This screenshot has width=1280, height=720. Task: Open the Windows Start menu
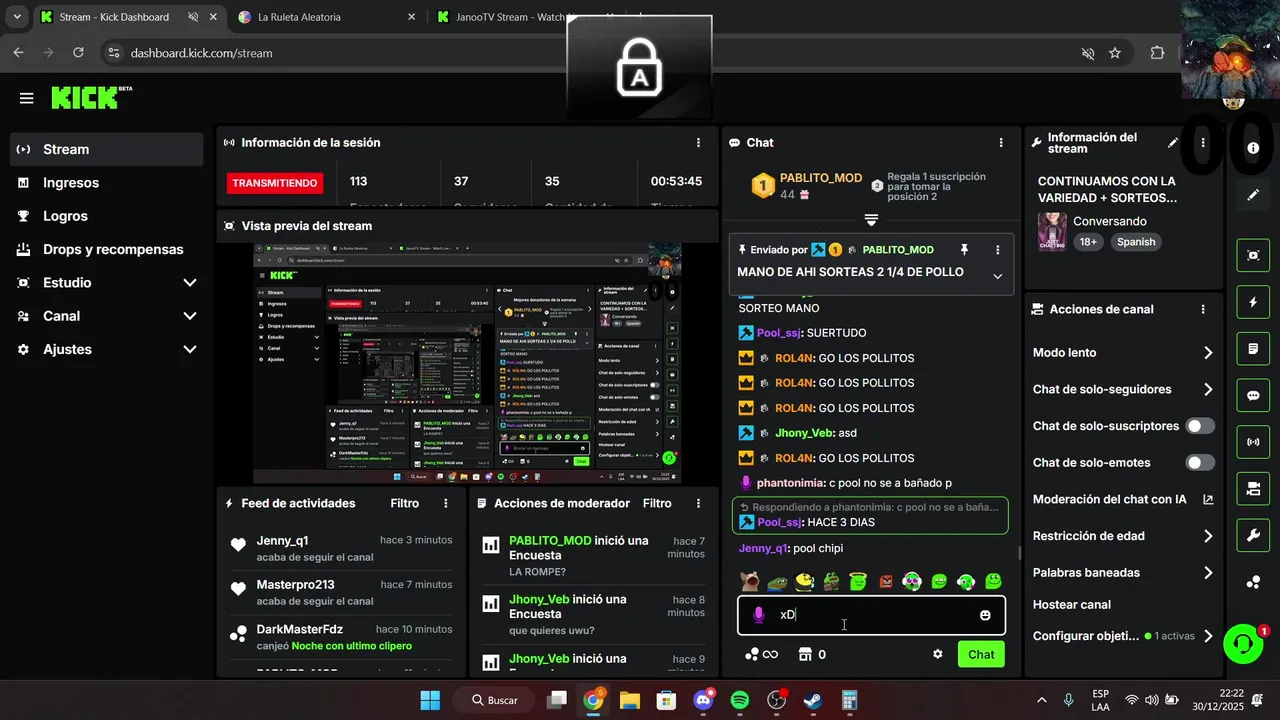(x=430, y=700)
